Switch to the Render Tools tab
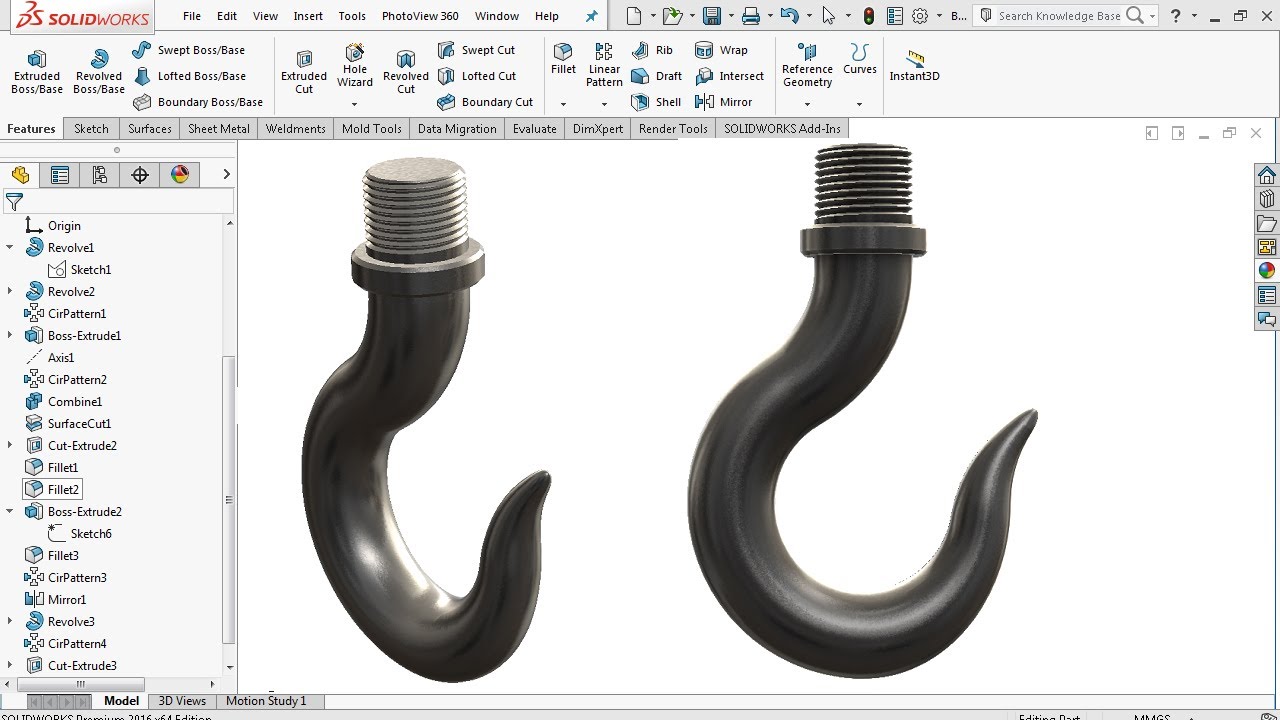This screenshot has width=1280, height=720. pos(673,129)
